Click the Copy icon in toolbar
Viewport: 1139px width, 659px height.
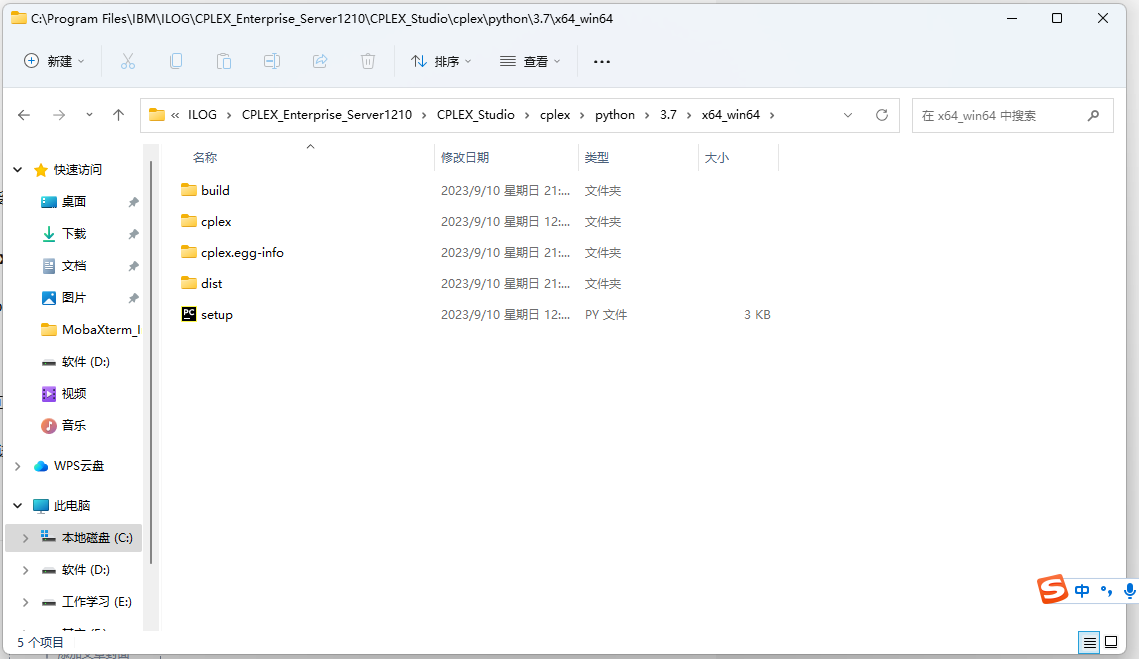tap(176, 62)
